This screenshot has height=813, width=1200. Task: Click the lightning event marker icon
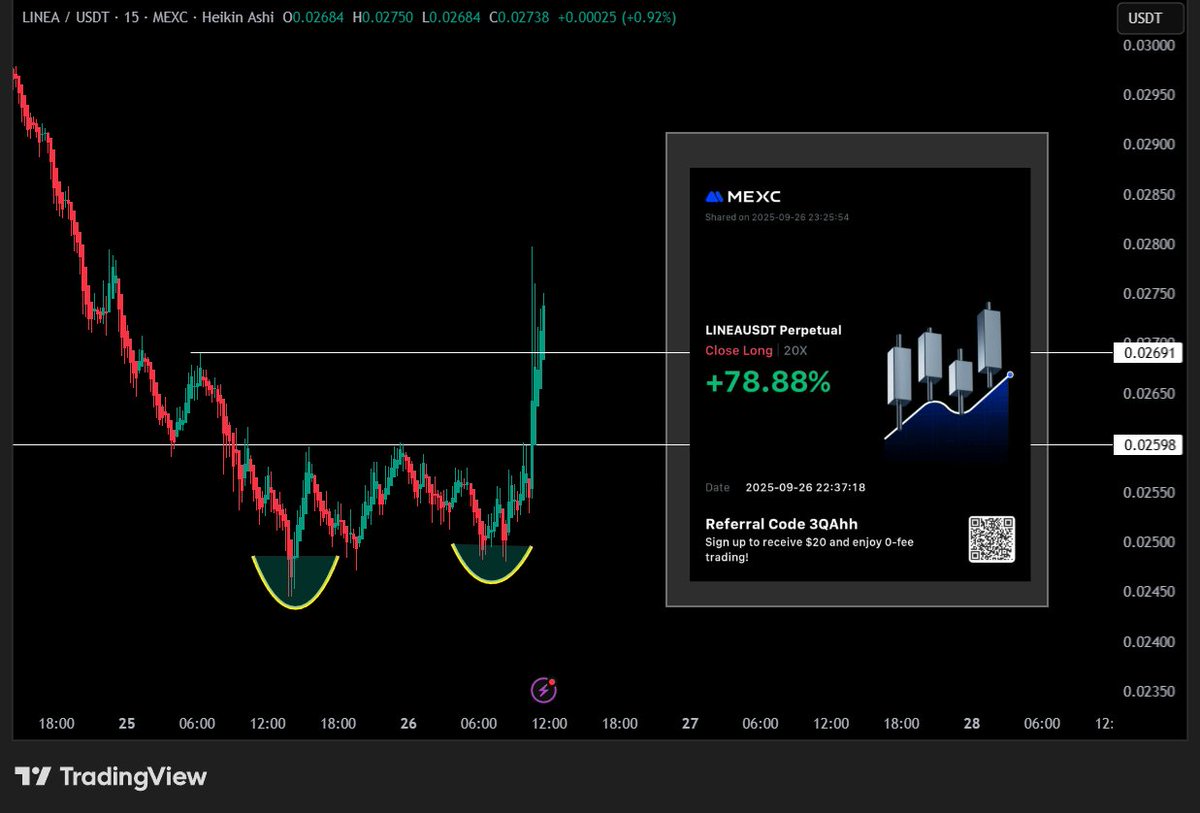543,689
